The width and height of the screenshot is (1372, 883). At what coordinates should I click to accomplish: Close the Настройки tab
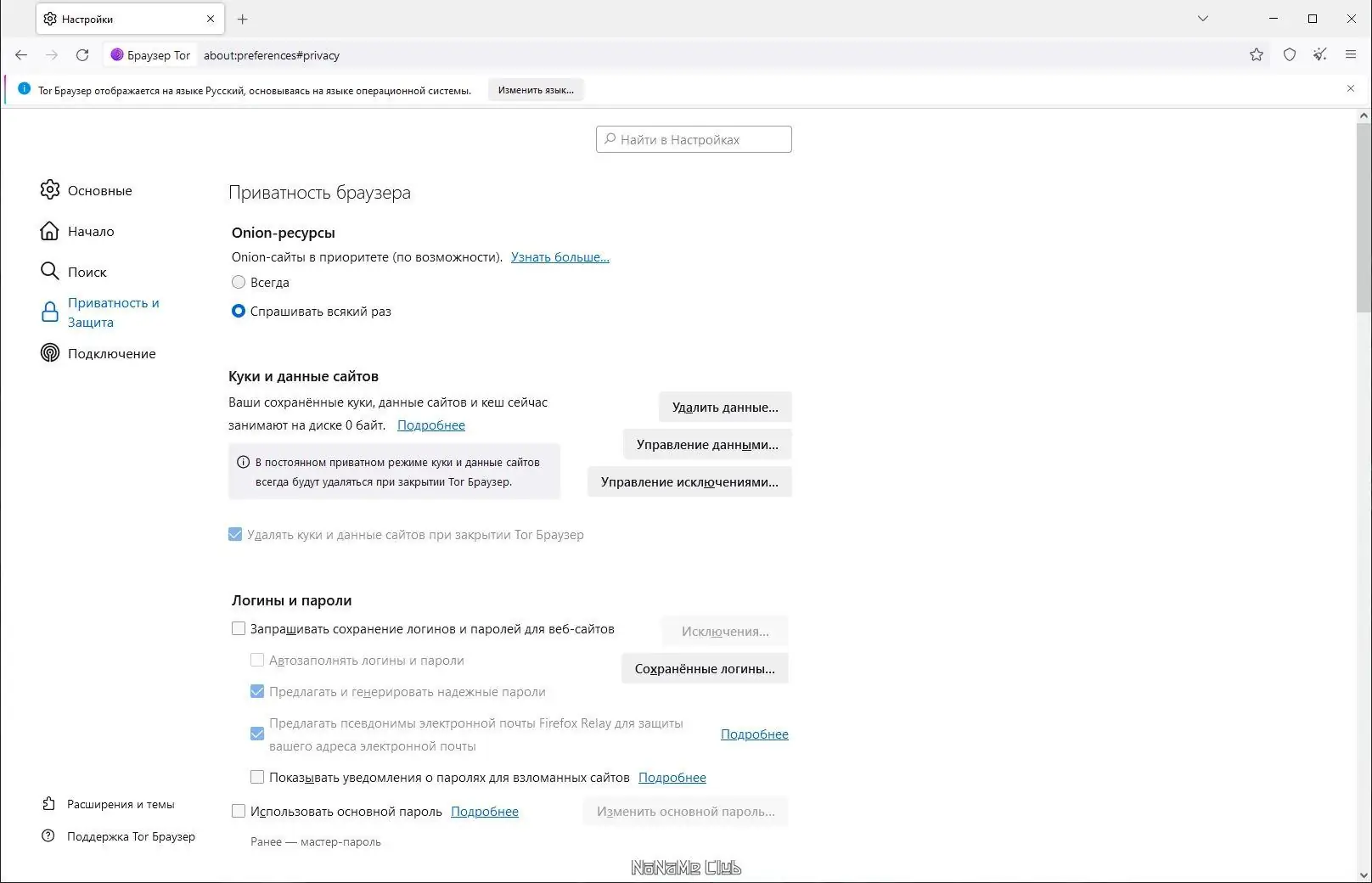coord(211,19)
